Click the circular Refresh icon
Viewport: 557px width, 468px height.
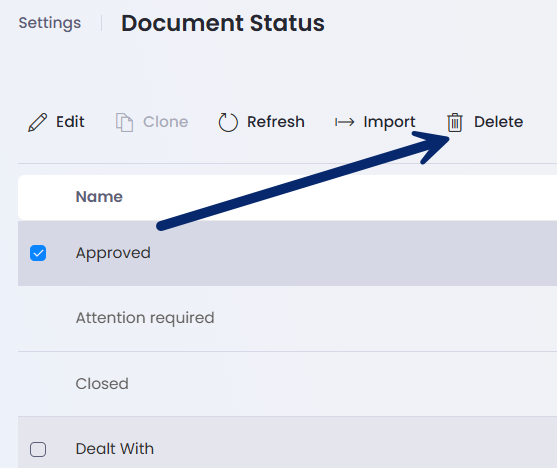(x=228, y=123)
